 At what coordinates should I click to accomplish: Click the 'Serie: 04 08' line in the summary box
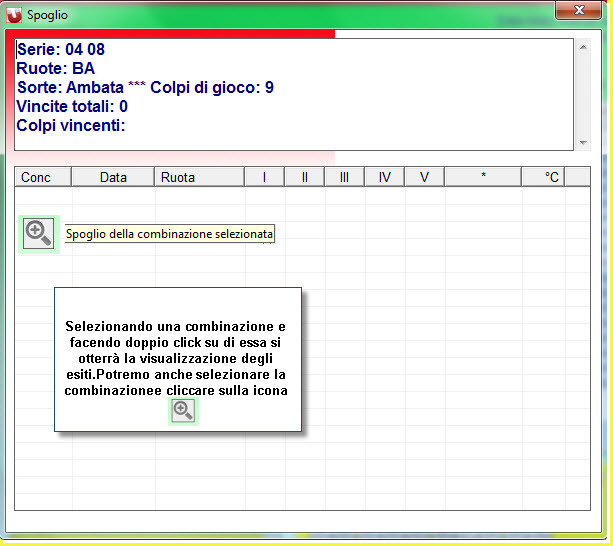click(61, 50)
